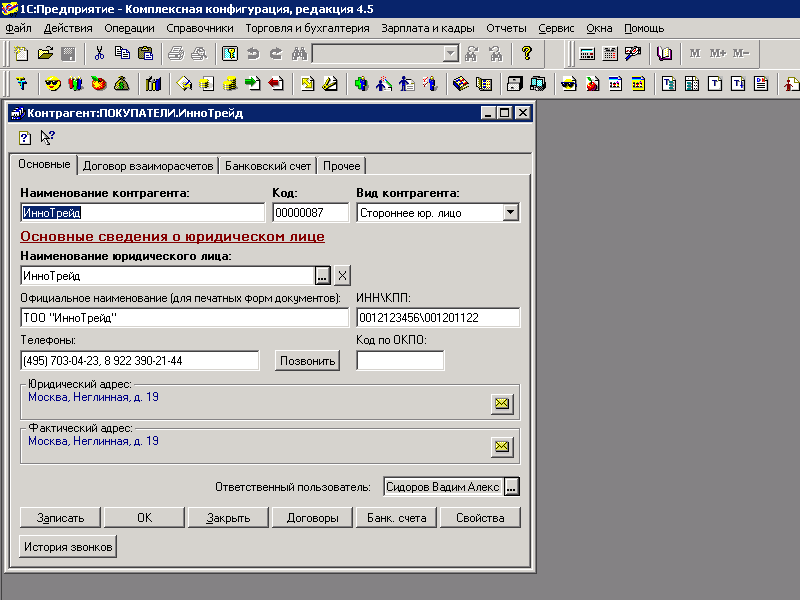Open the calculator icon

(587, 54)
